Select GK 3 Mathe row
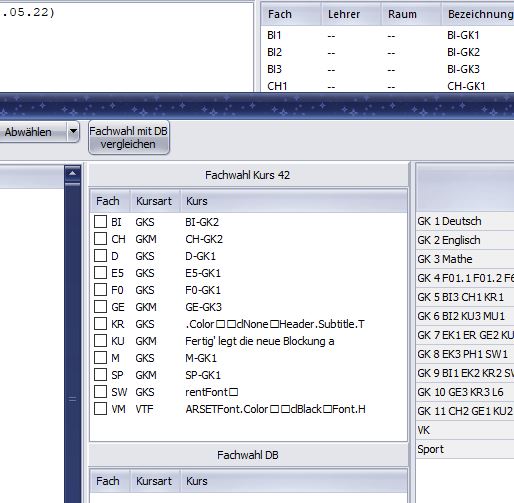This screenshot has height=503, width=514. (x=465, y=259)
